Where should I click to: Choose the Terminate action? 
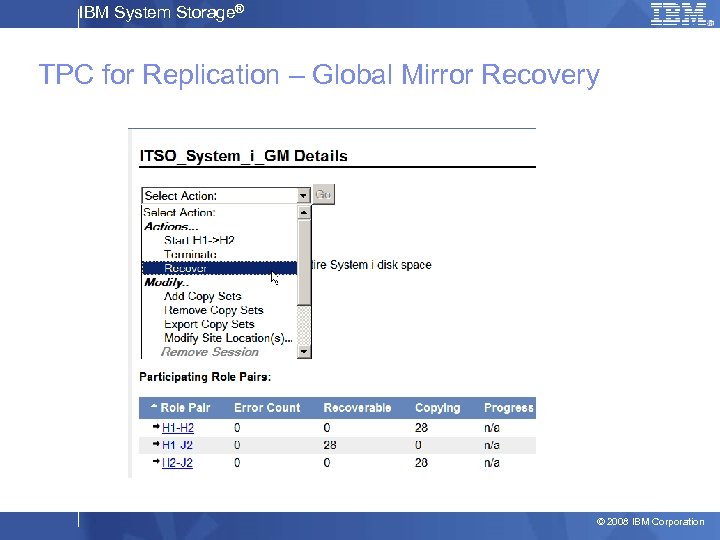(190, 254)
